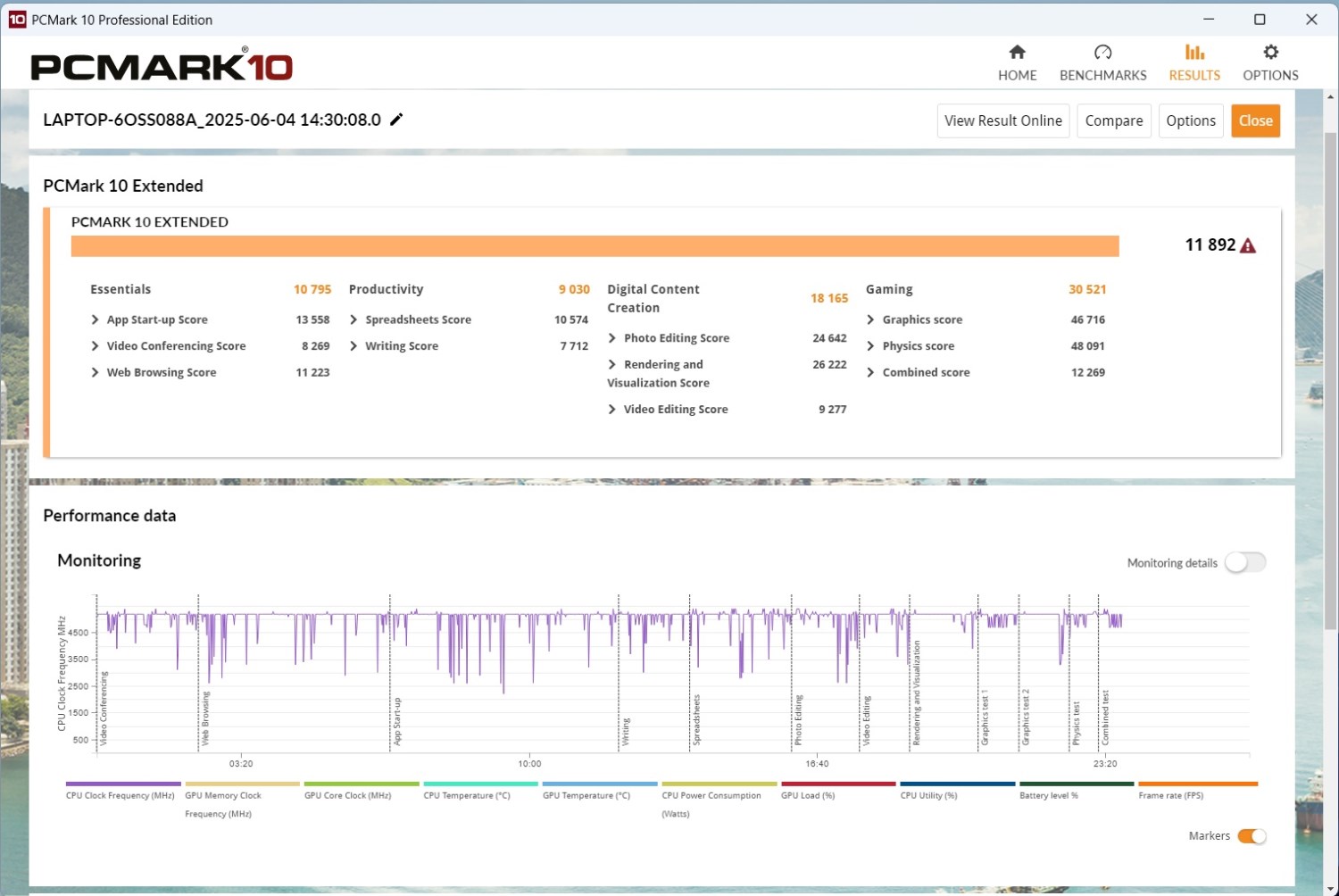Image resolution: width=1339 pixels, height=896 pixels.
Task: Open the Benchmarks gauge icon
Action: click(1102, 53)
